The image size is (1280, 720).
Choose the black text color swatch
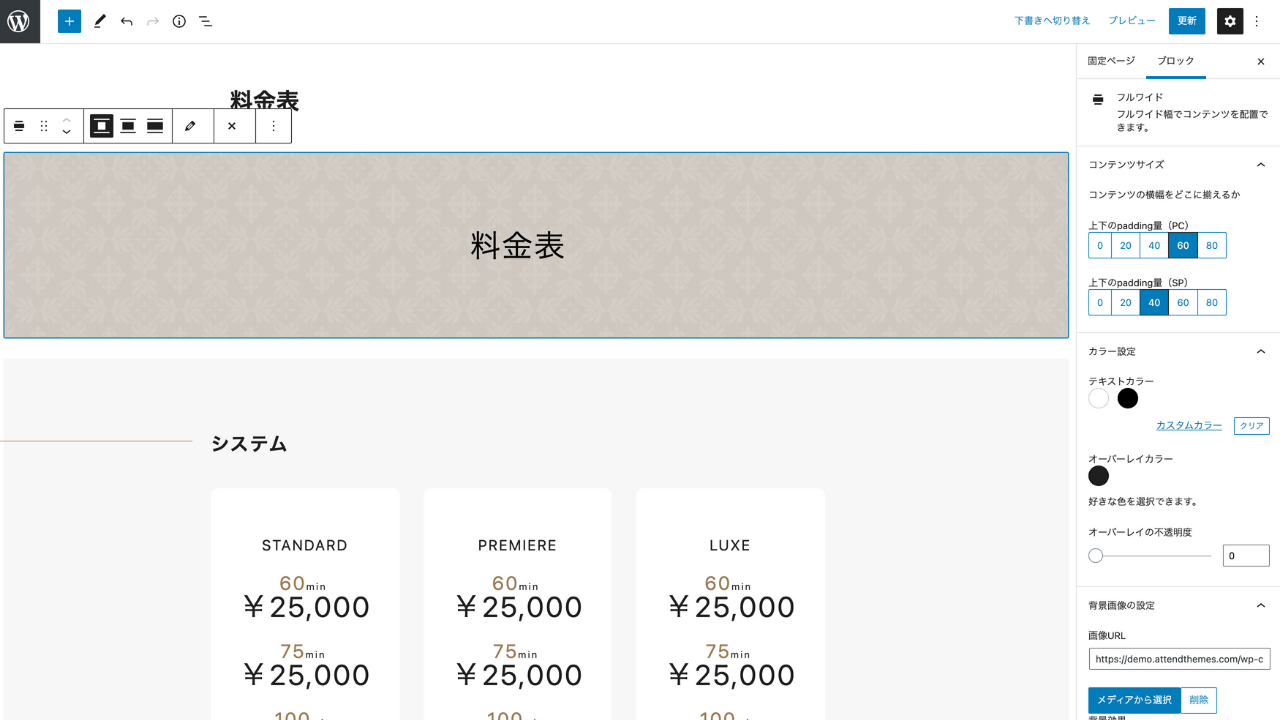(1128, 399)
